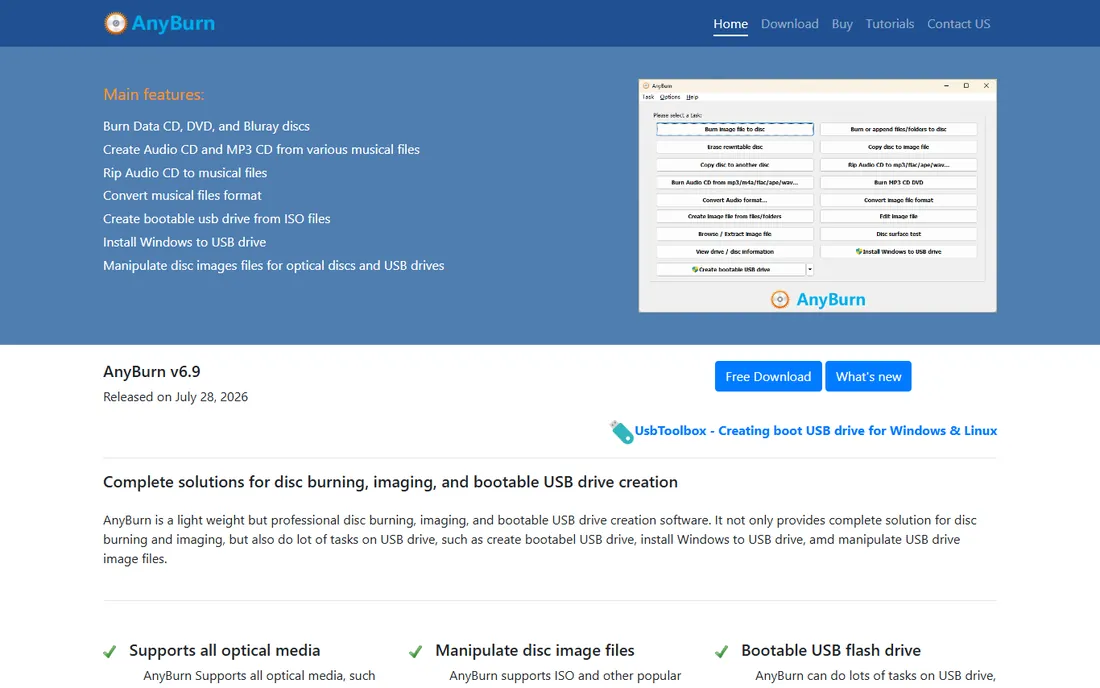Go to the Download page in the navigation
Screen dimensions: 1100x688
(x=789, y=24)
